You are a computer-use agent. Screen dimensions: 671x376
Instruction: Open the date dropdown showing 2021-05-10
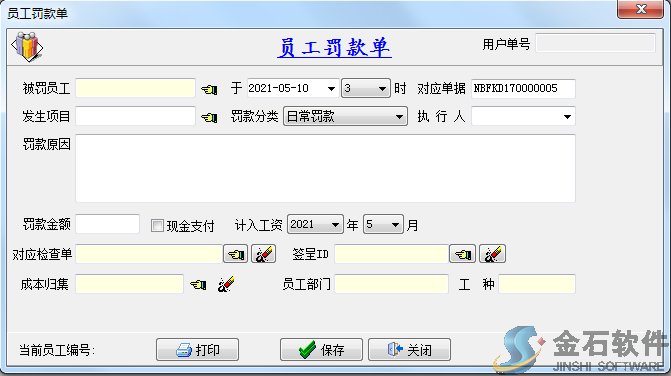tap(331, 89)
